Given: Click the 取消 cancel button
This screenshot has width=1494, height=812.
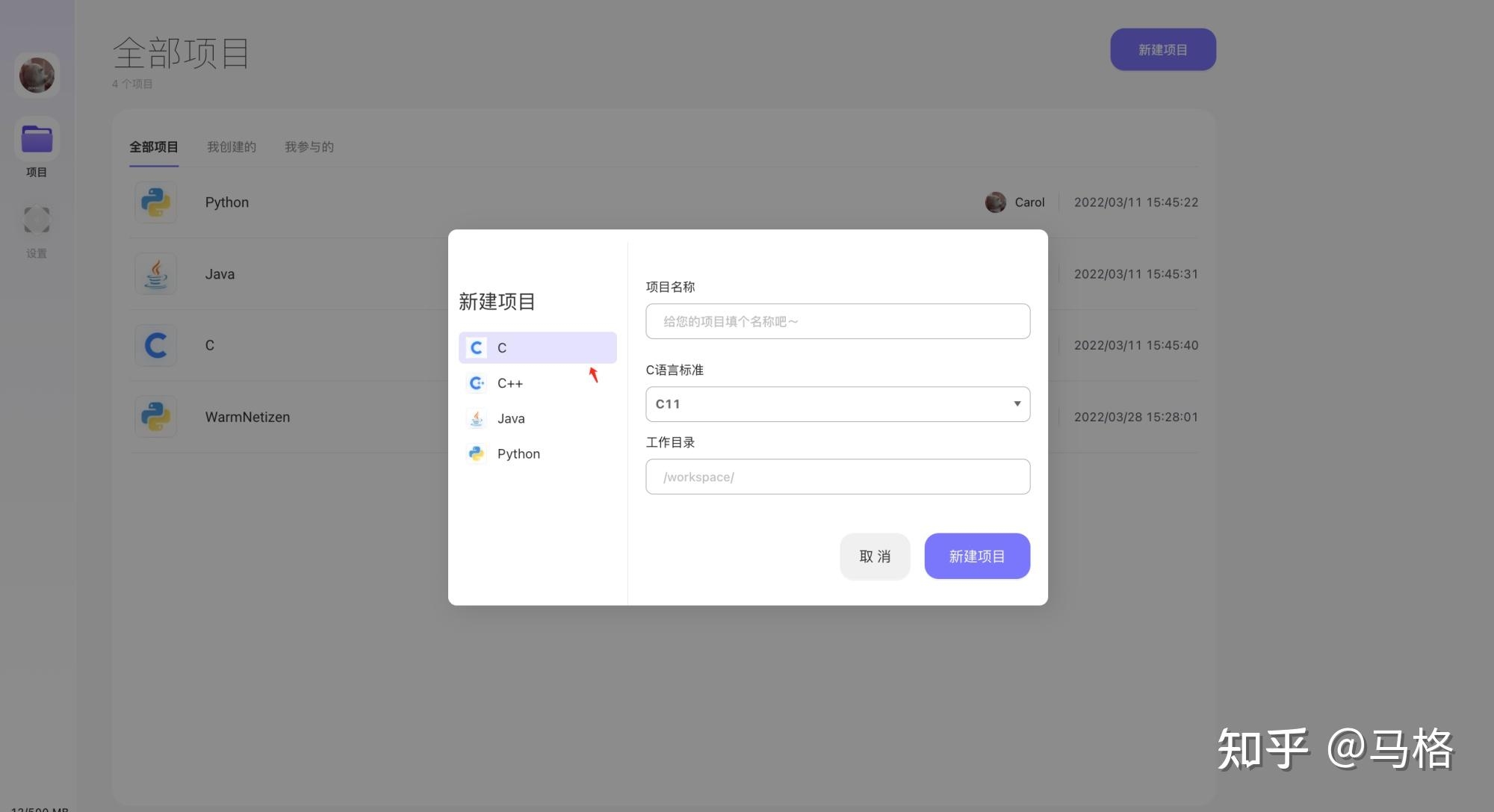Looking at the screenshot, I should 875,556.
